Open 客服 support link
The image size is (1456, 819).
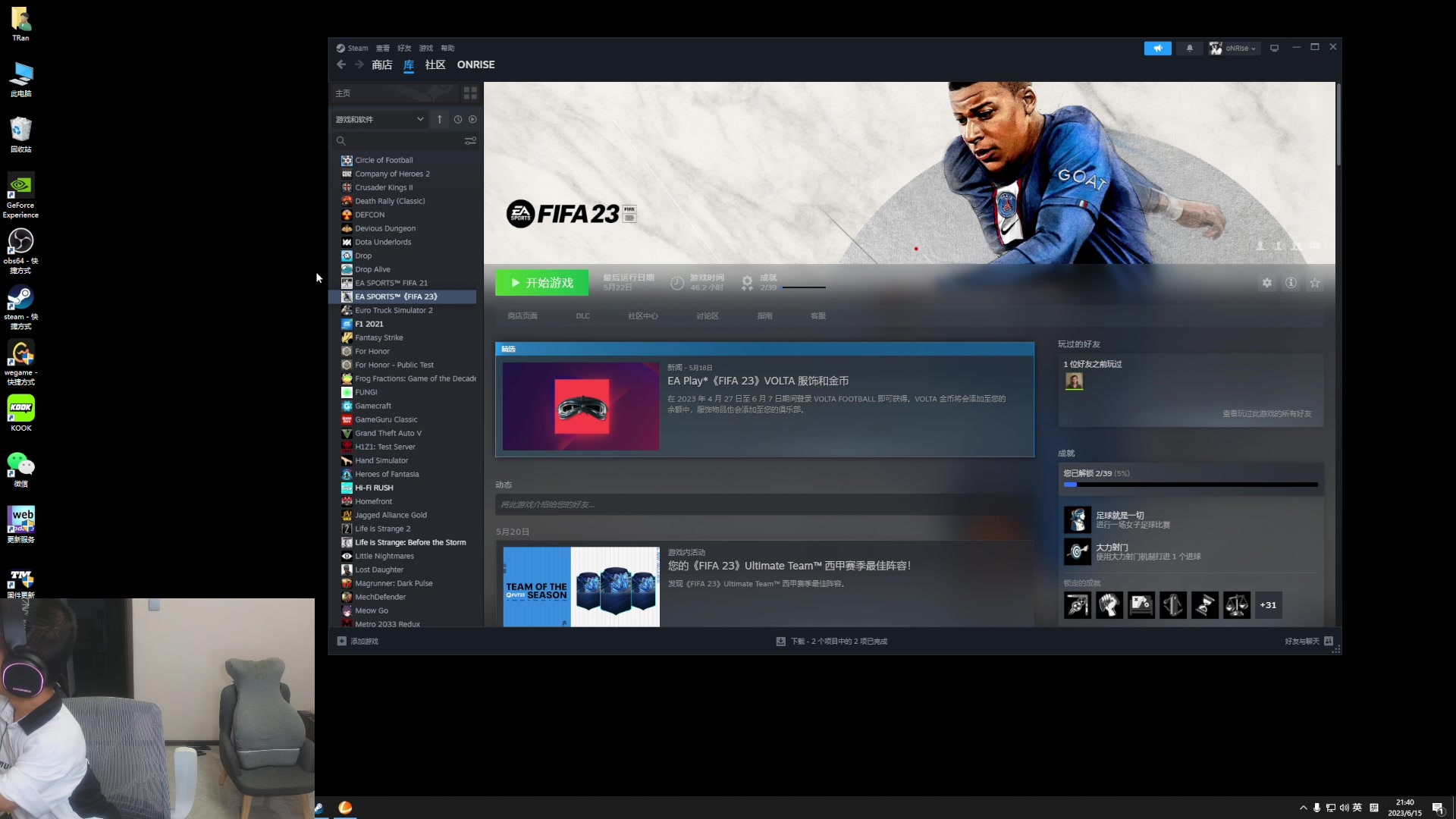coord(818,316)
